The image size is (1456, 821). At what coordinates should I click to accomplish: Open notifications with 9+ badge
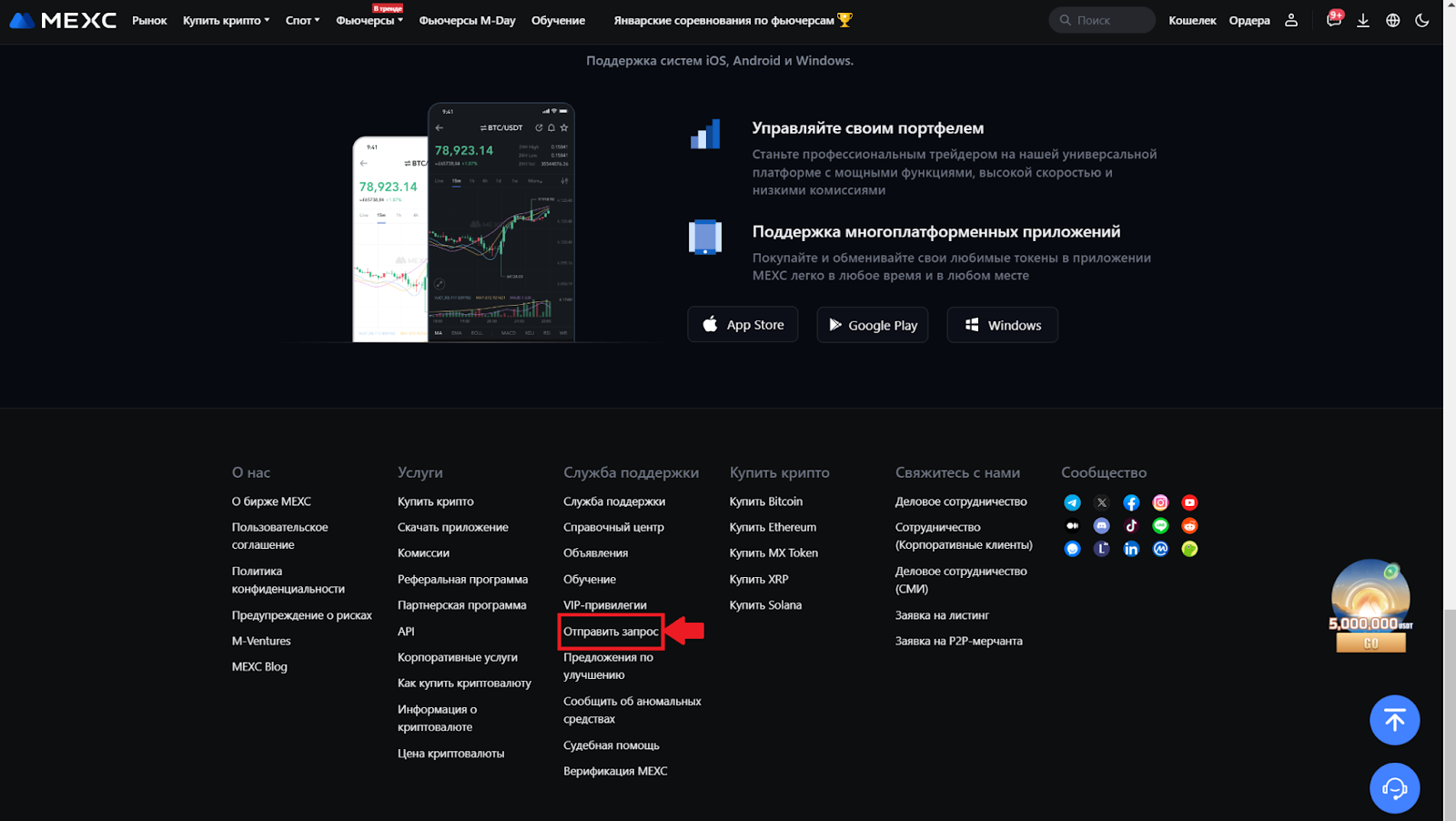(1333, 20)
